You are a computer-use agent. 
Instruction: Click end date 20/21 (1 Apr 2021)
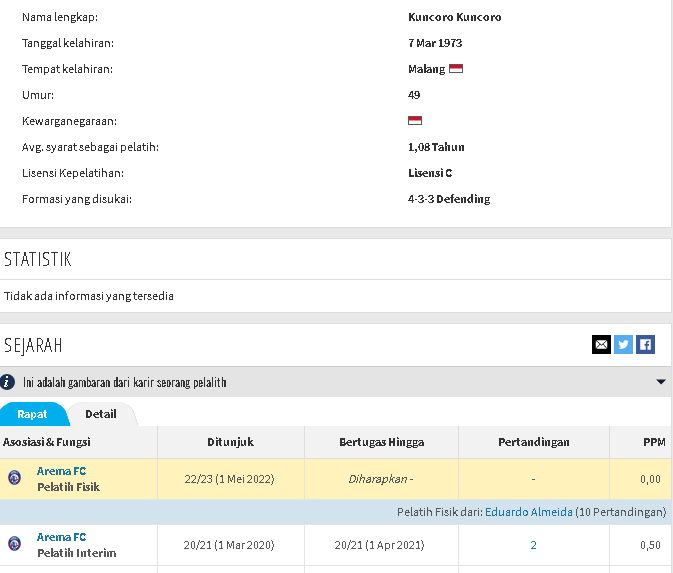[379, 545]
